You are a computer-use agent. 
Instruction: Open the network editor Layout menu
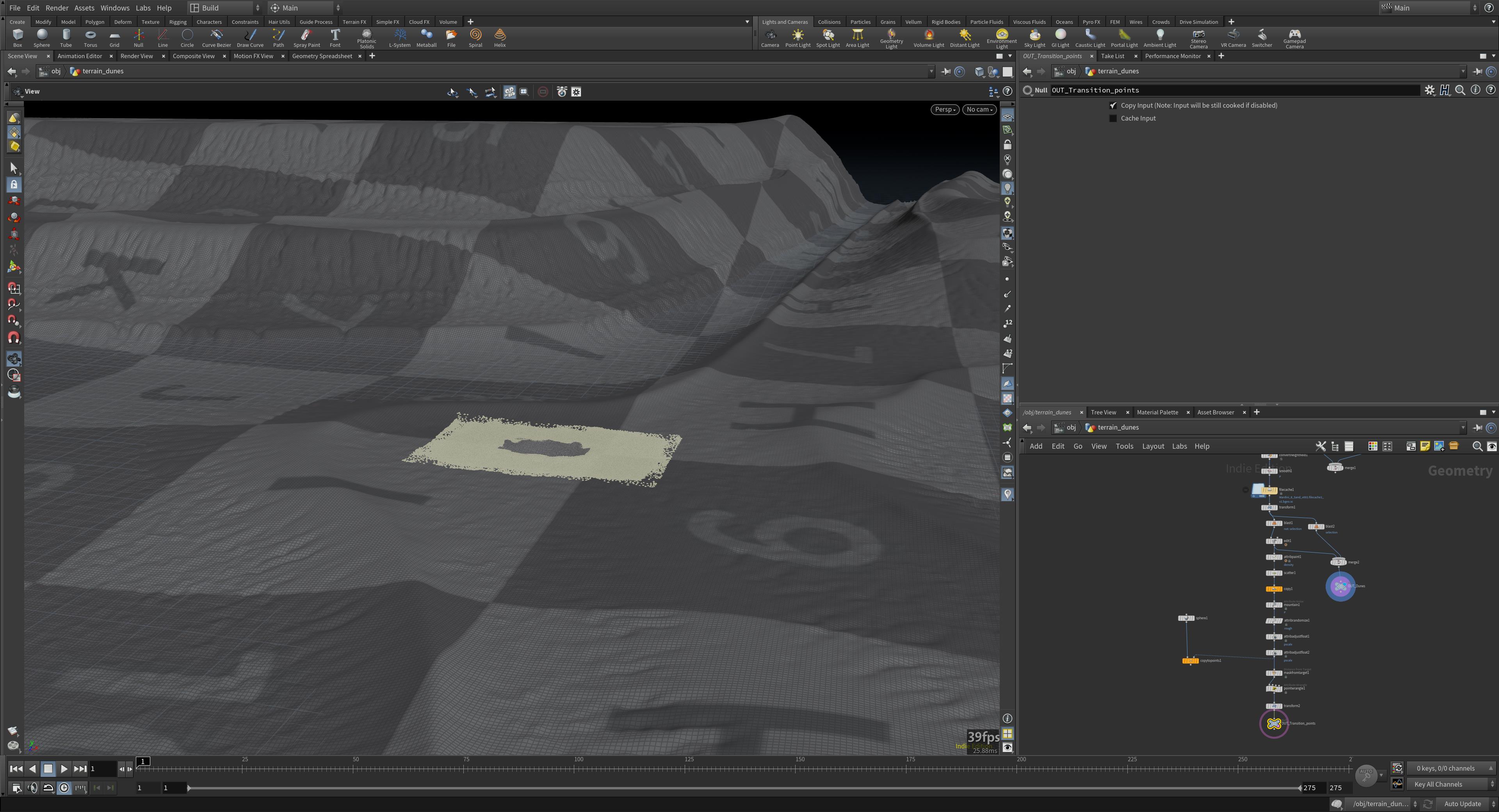pos(1153,446)
